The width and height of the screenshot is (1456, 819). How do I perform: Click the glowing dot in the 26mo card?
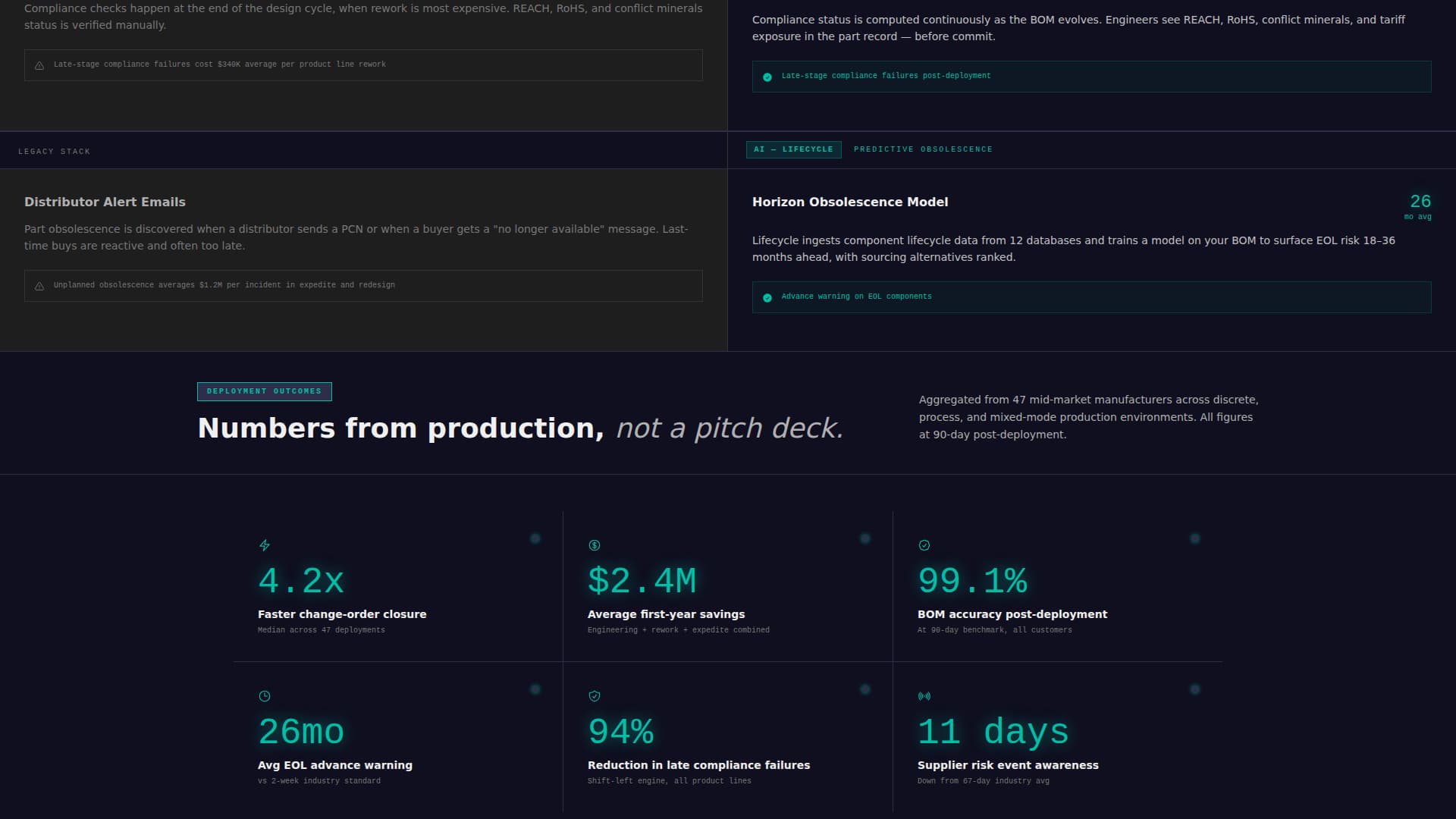tap(535, 689)
